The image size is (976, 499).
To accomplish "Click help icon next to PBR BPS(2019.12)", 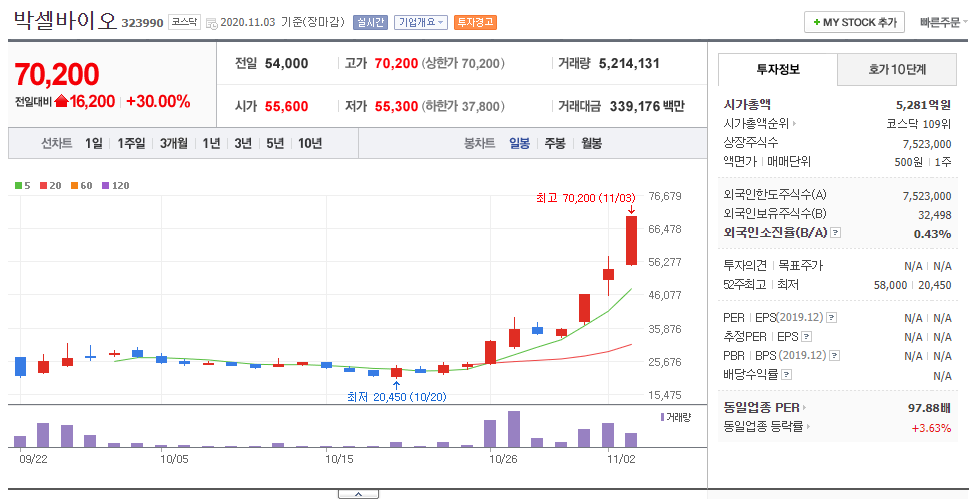I will coord(835,356).
